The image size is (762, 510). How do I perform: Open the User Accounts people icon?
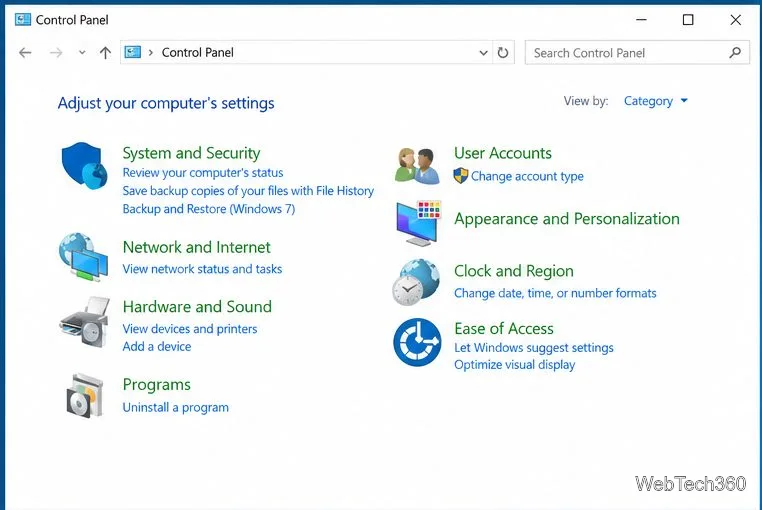click(417, 165)
